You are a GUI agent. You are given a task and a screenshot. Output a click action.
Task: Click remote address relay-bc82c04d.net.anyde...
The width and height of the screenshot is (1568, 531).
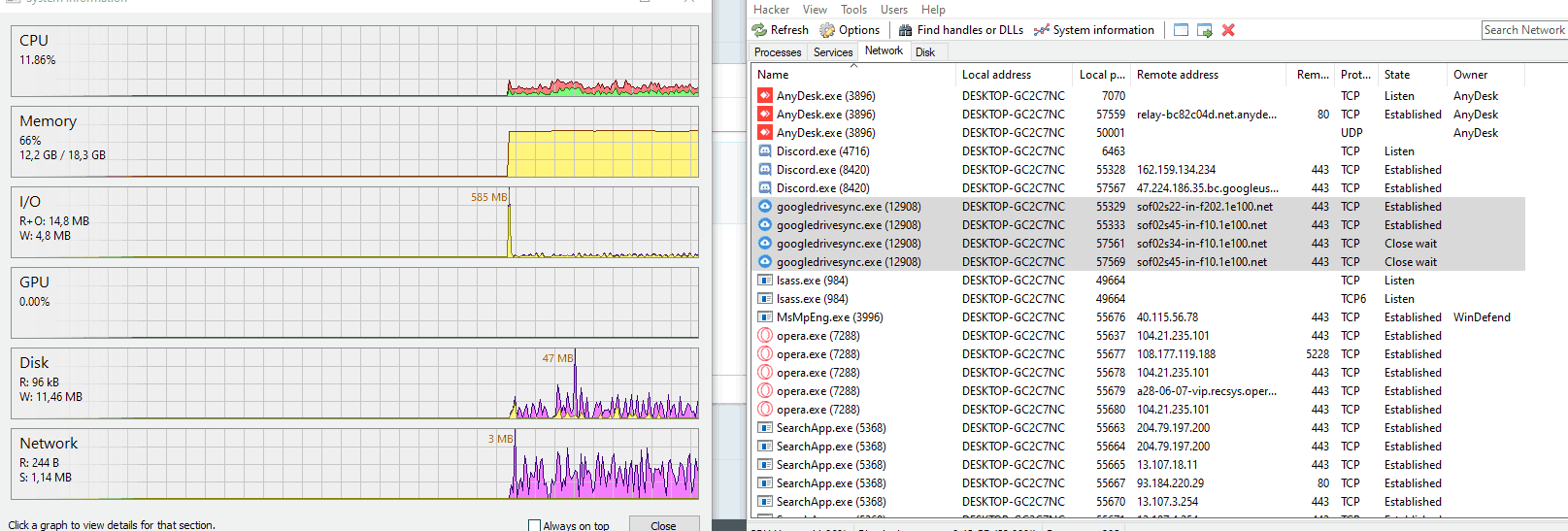pos(1207,115)
